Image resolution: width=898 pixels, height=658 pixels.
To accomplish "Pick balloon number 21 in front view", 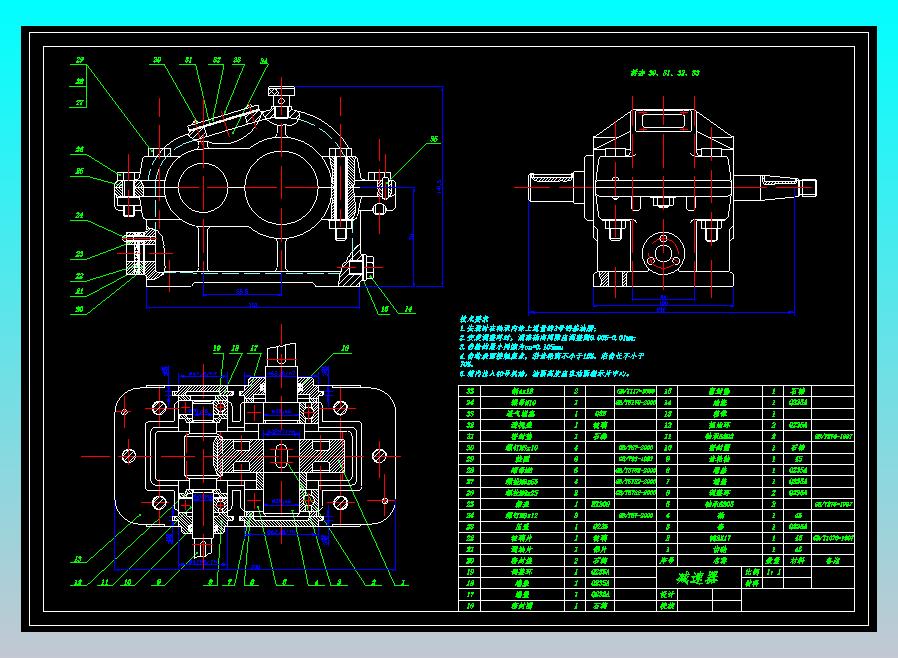I will click(x=80, y=291).
